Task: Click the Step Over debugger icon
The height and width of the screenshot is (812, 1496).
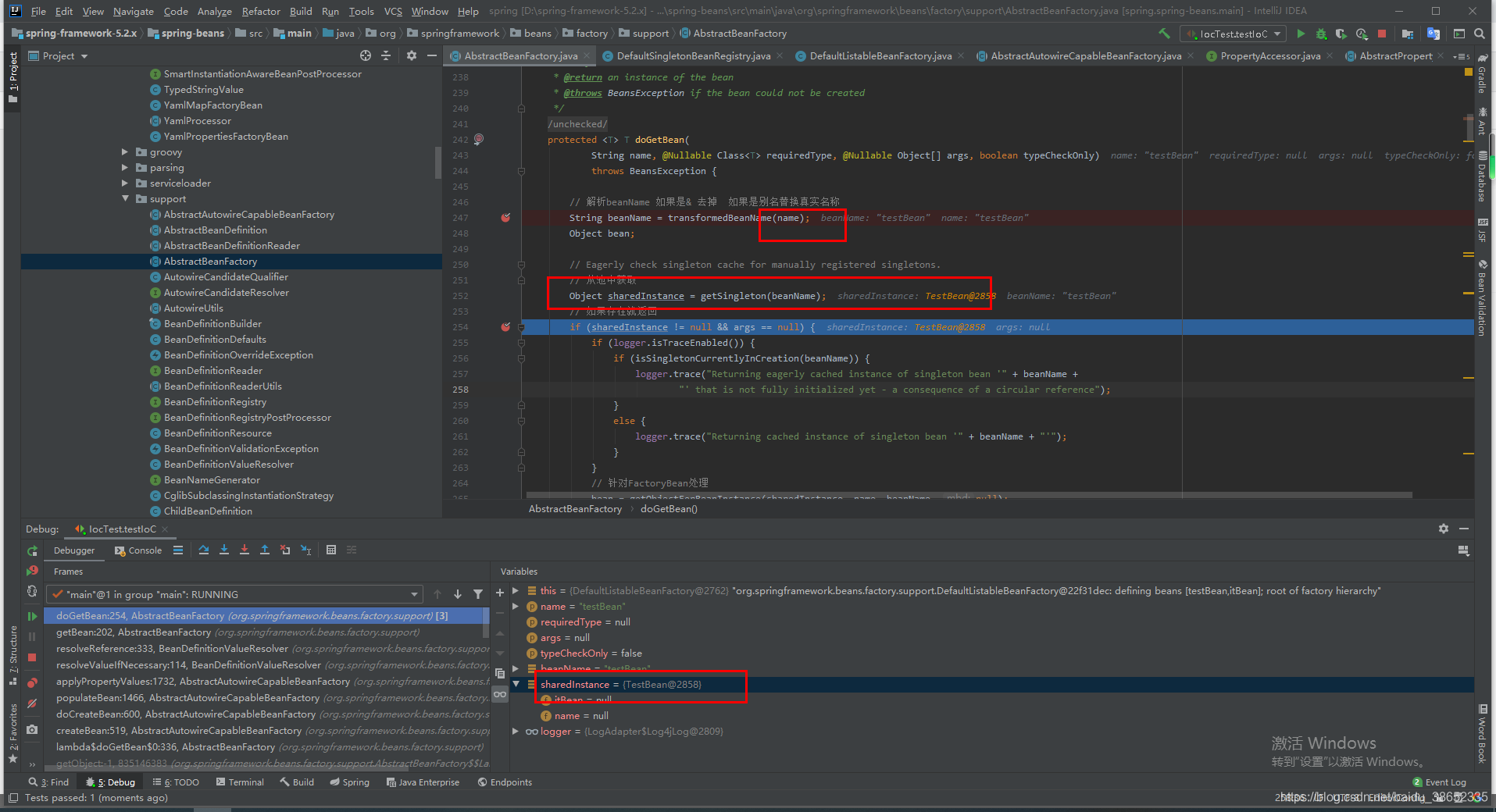Action: pyautogui.click(x=204, y=550)
